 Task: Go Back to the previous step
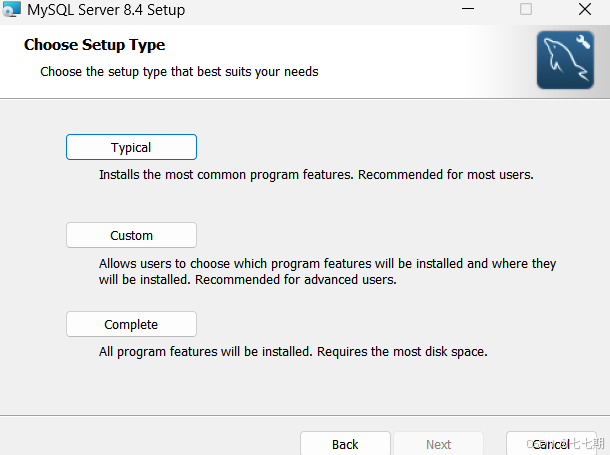[x=345, y=444]
